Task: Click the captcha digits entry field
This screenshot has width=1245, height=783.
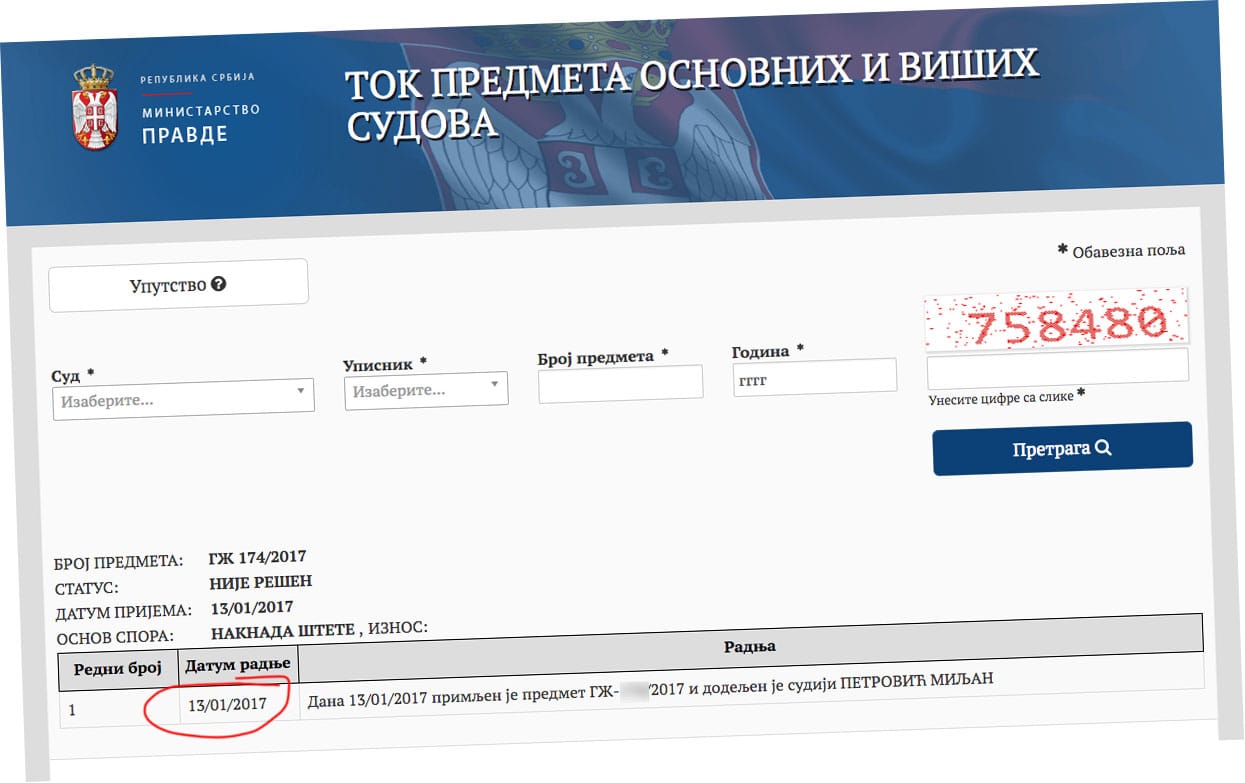Action: pos(1057,367)
